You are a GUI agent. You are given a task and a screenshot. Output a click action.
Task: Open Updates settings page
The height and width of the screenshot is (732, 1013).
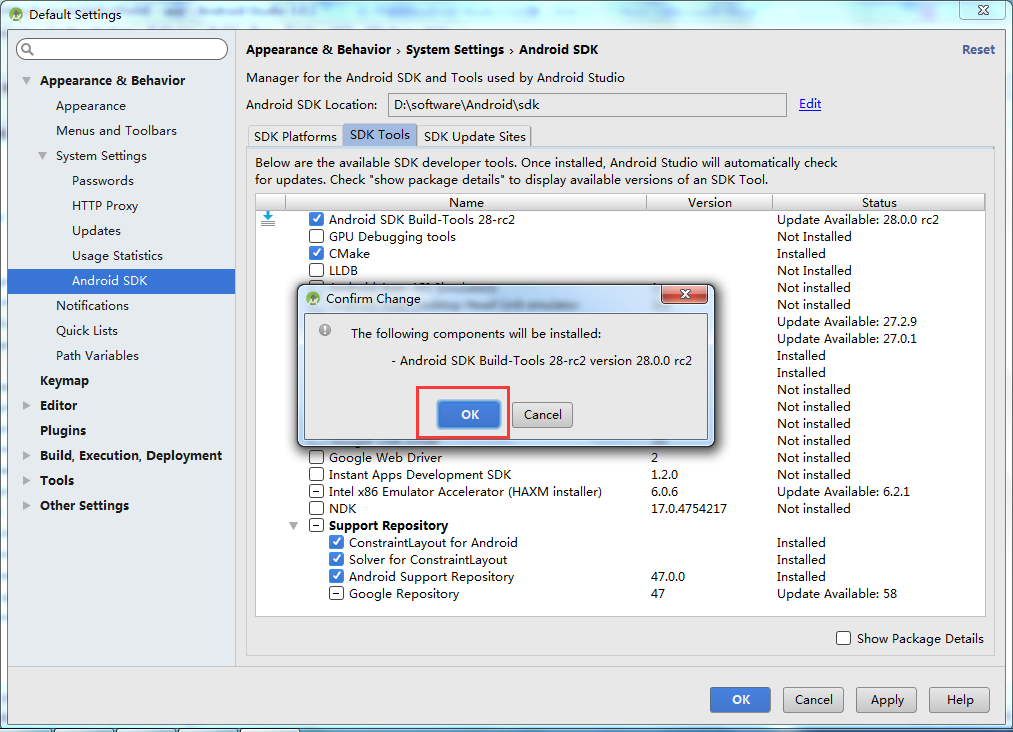click(96, 231)
